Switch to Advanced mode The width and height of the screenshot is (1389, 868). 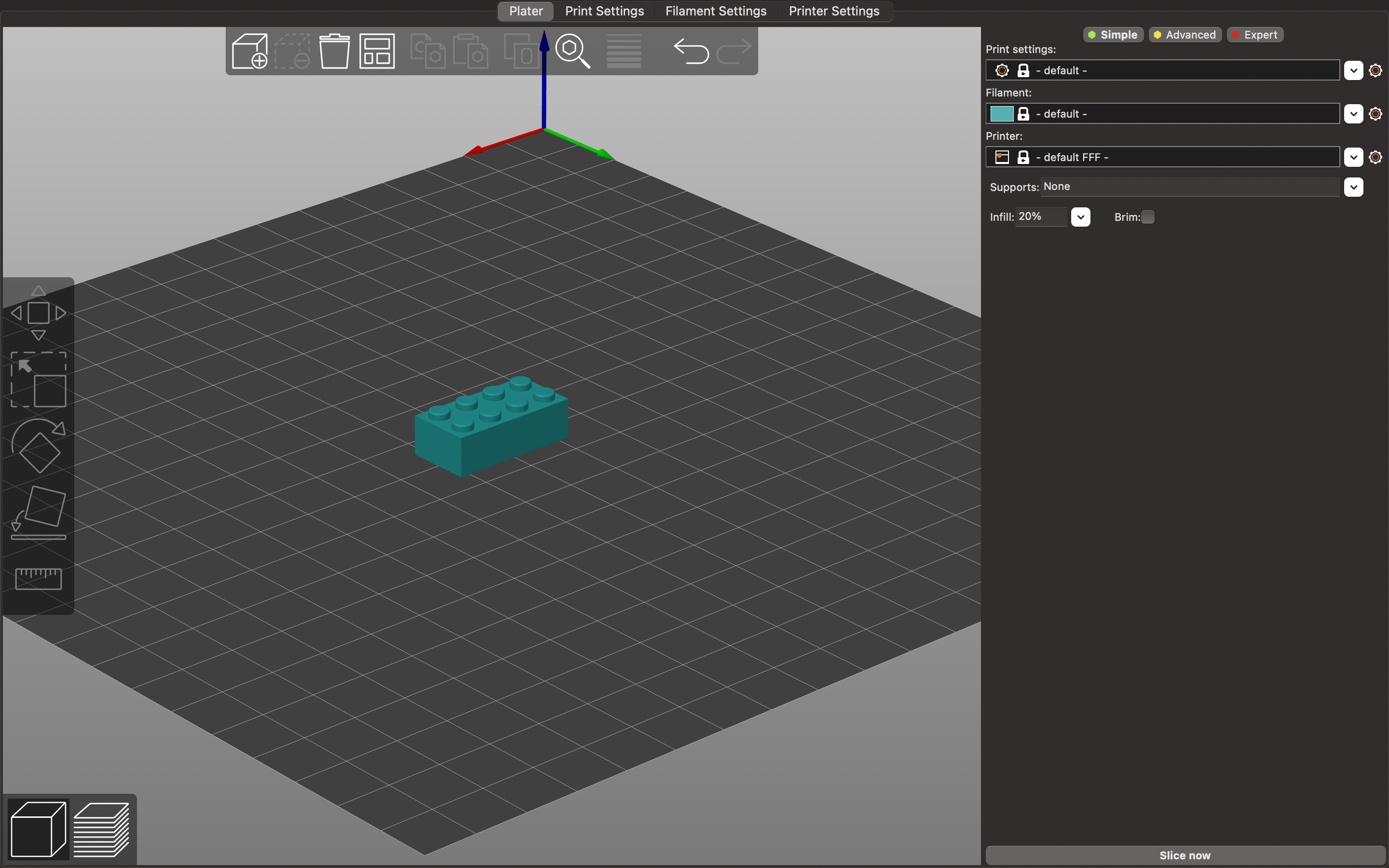[1185, 35]
